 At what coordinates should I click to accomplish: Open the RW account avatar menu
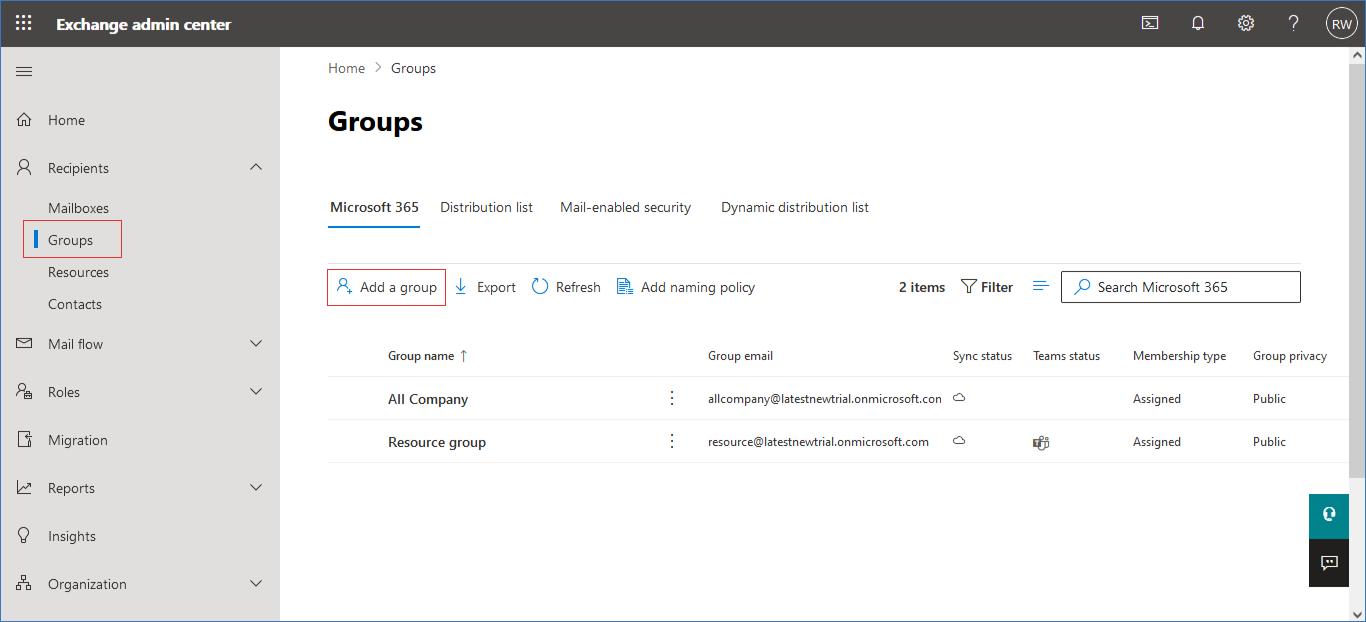[1341, 23]
